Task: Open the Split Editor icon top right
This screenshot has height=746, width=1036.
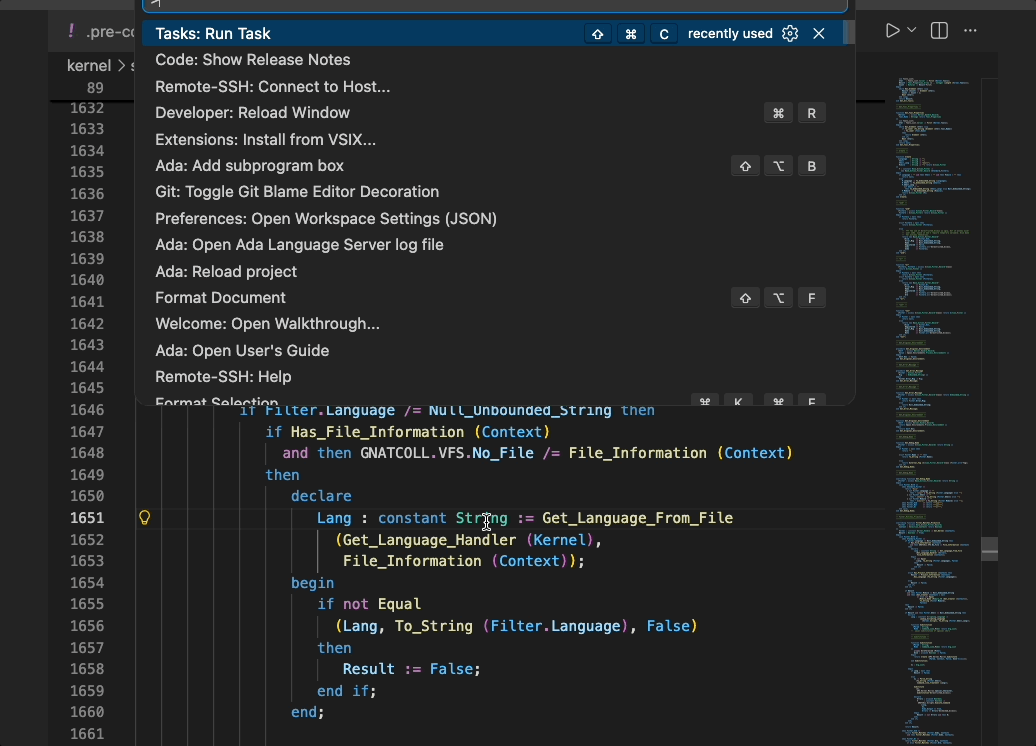Action: click(938, 31)
